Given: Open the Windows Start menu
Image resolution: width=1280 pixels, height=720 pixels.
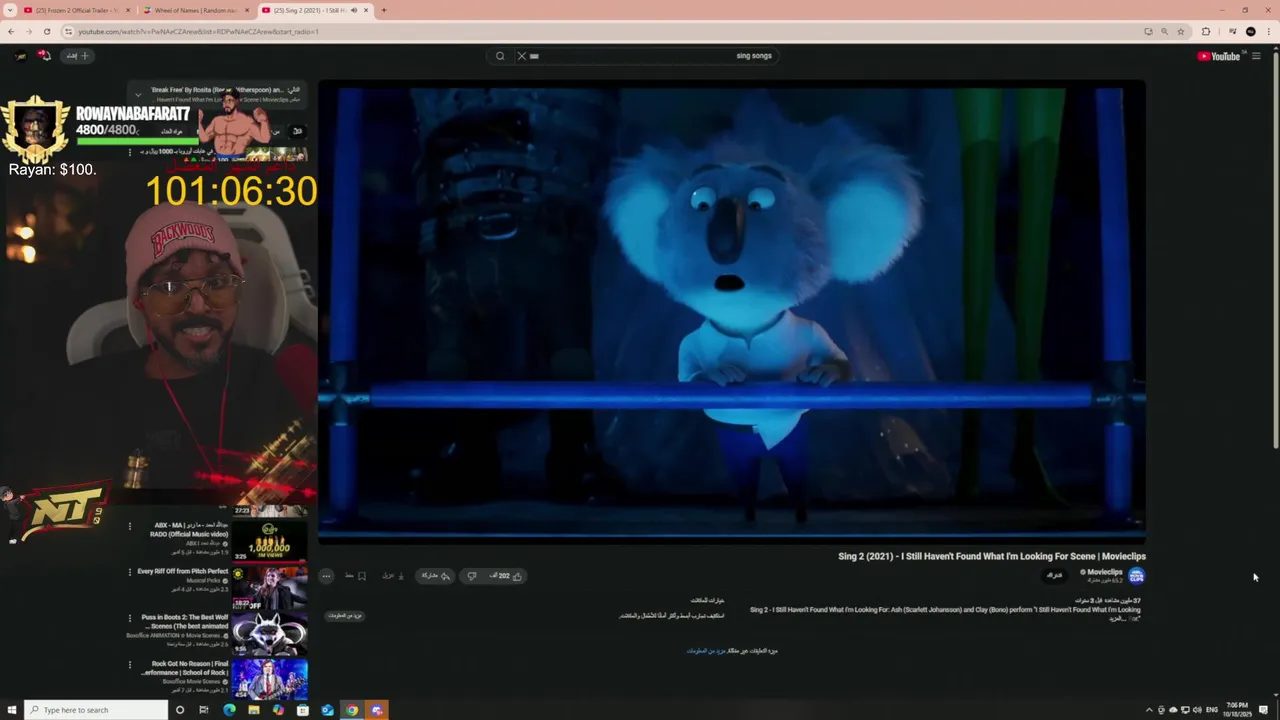Looking at the screenshot, I should pyautogui.click(x=12, y=710).
